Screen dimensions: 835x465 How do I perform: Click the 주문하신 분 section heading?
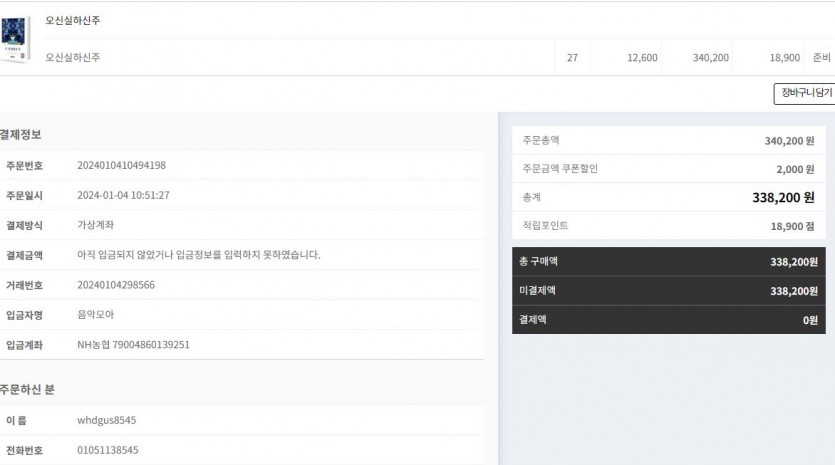tap(27, 389)
